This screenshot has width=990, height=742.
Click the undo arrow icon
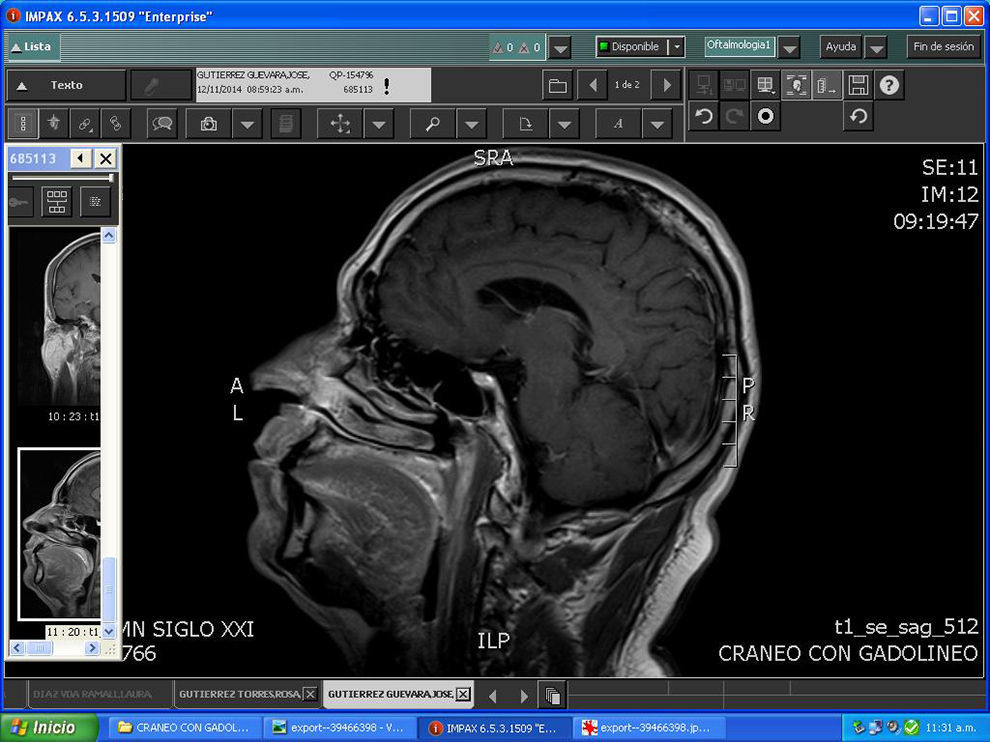pyautogui.click(x=704, y=116)
